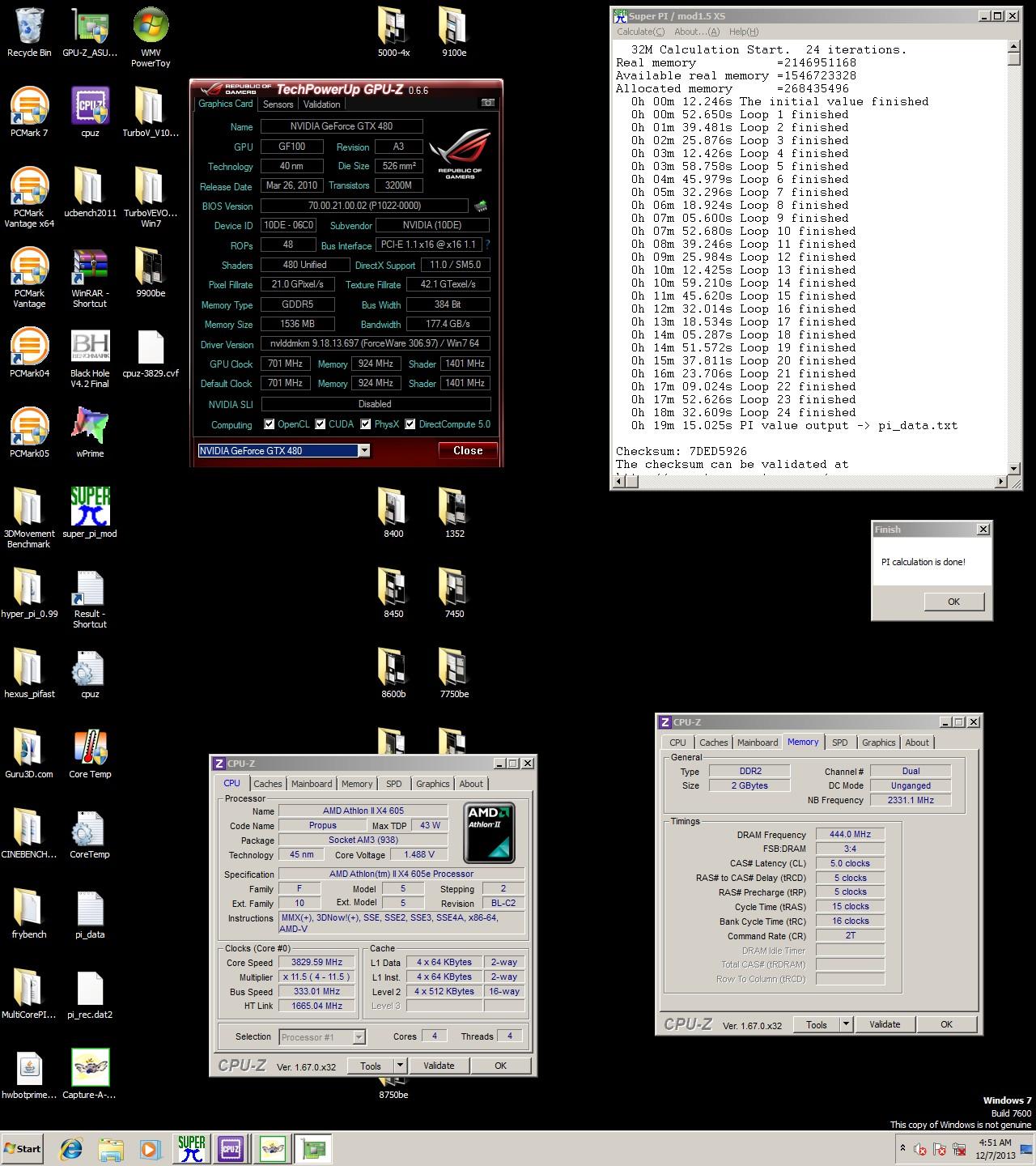Viewport: 1036px width, 1166px height.
Task: Click the Super PI horizontal scrollbar right arrow
Action: [1000, 482]
